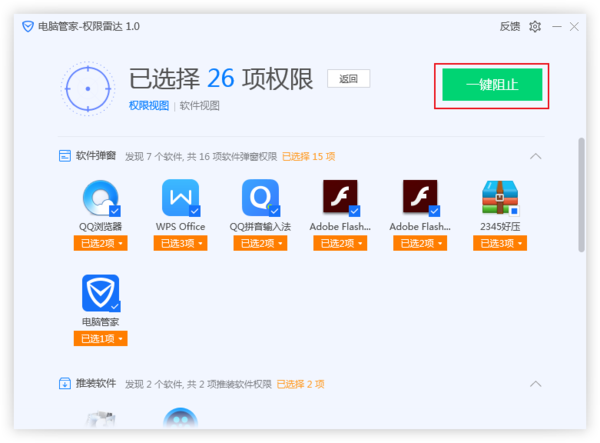Minimize the 权限雷达 window
The width and height of the screenshot is (600, 443).
pyautogui.click(x=557, y=27)
